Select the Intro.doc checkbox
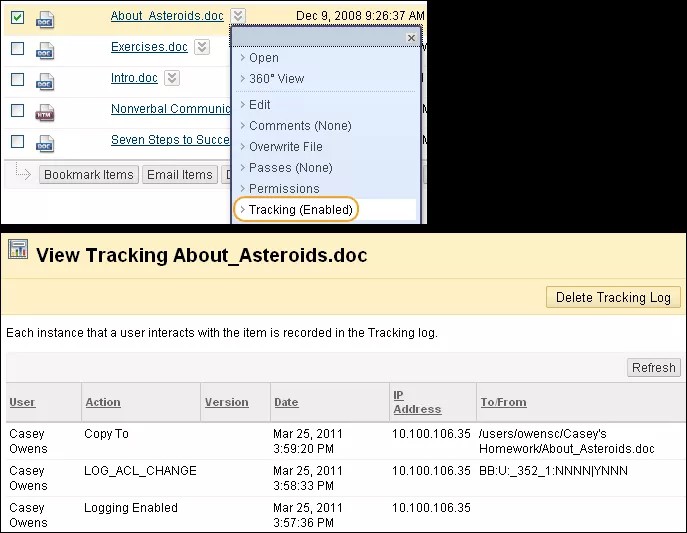 (17, 79)
